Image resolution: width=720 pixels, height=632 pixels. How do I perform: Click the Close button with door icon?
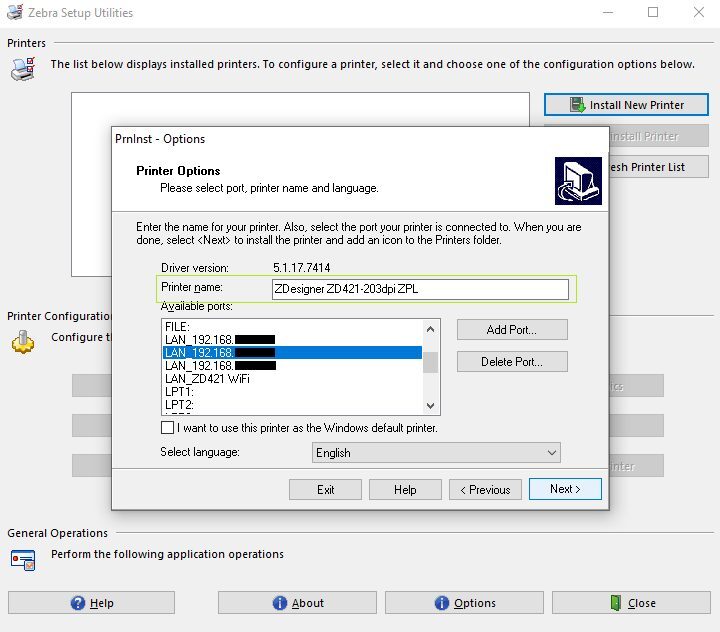tap(631, 603)
